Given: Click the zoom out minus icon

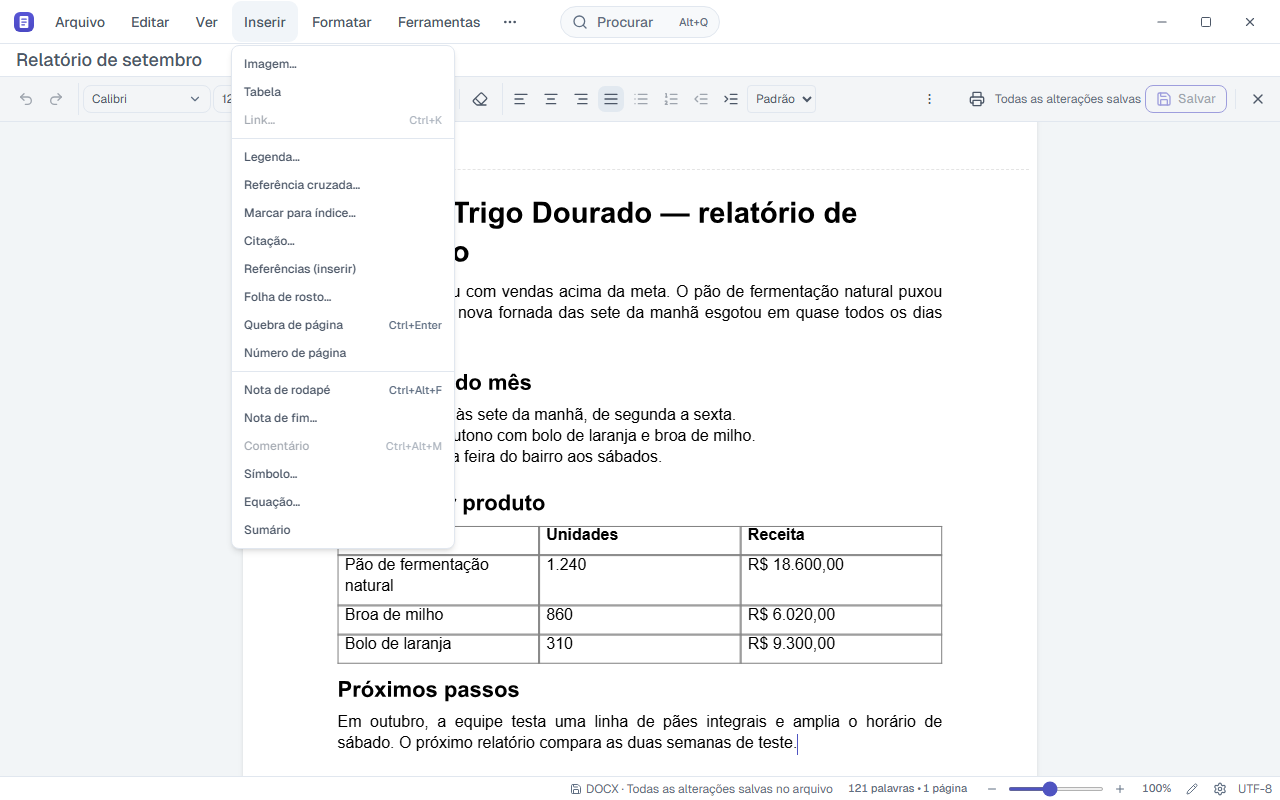Looking at the screenshot, I should click(992, 789).
